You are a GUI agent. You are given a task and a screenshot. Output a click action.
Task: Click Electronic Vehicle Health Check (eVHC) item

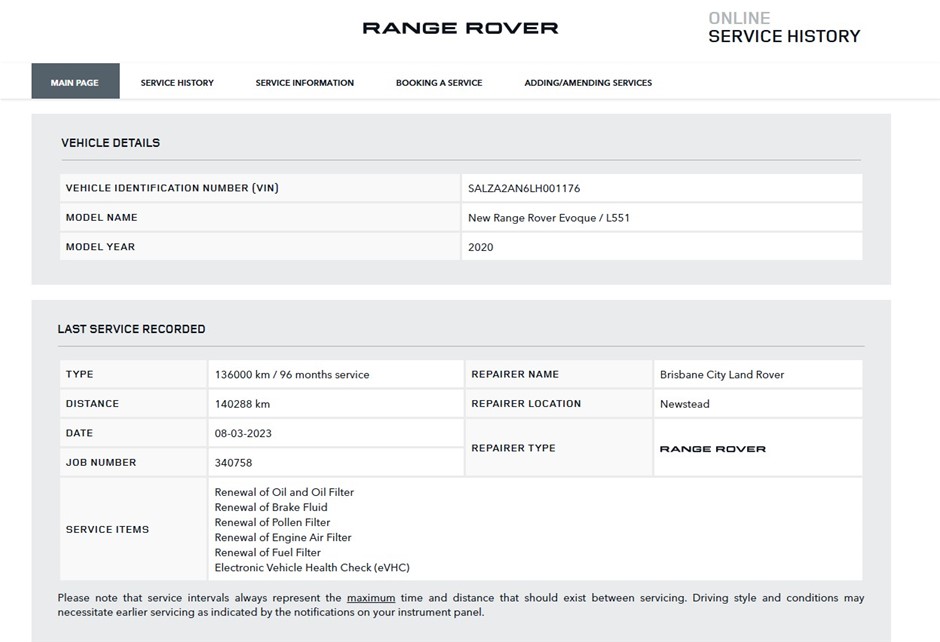(311, 567)
